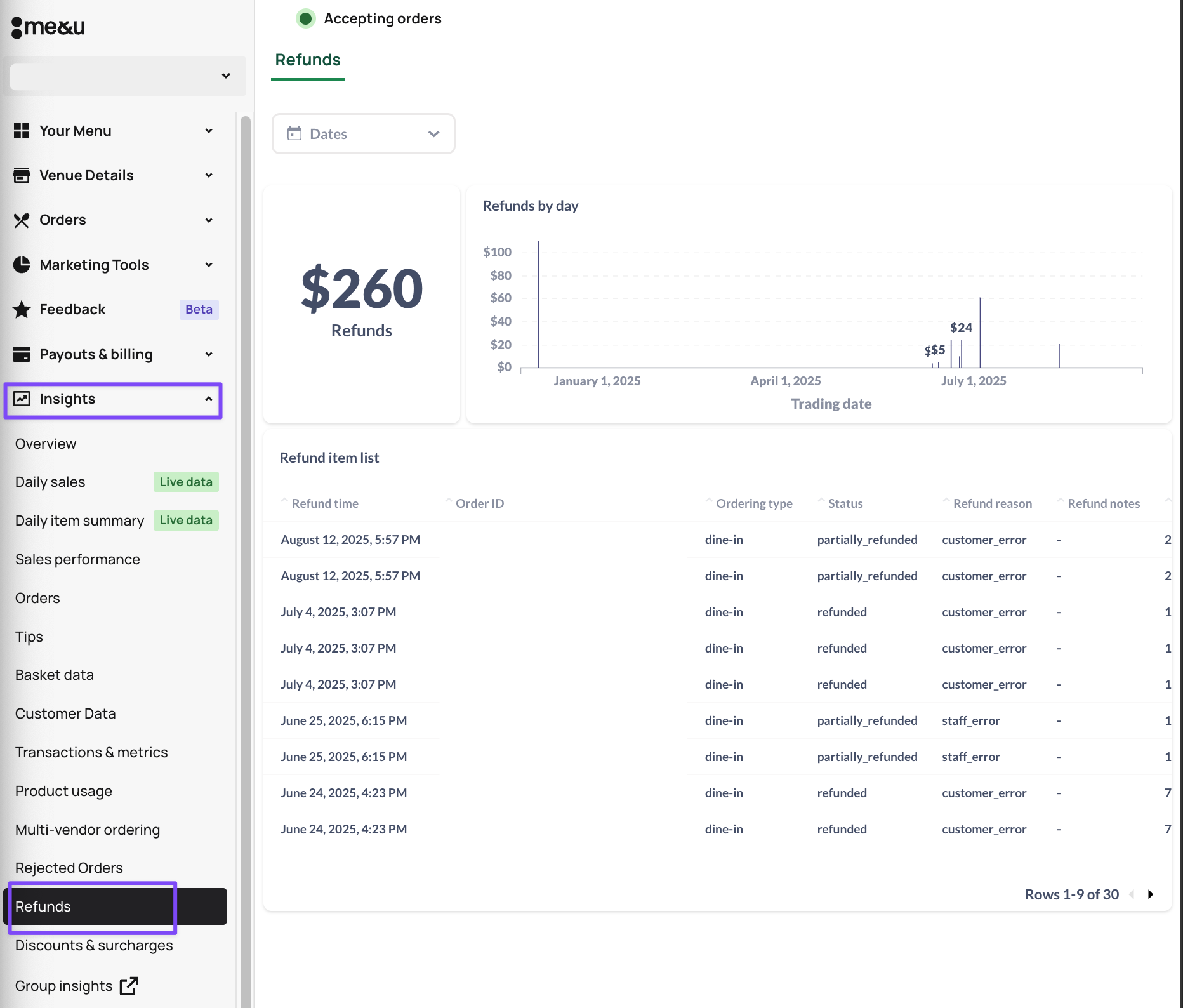
Task: Sort table by Status column
Action: (x=845, y=503)
